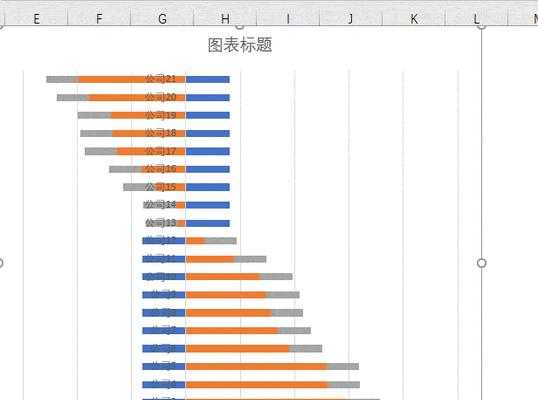Select column F header
The width and height of the screenshot is (538, 400).
click(99, 19)
